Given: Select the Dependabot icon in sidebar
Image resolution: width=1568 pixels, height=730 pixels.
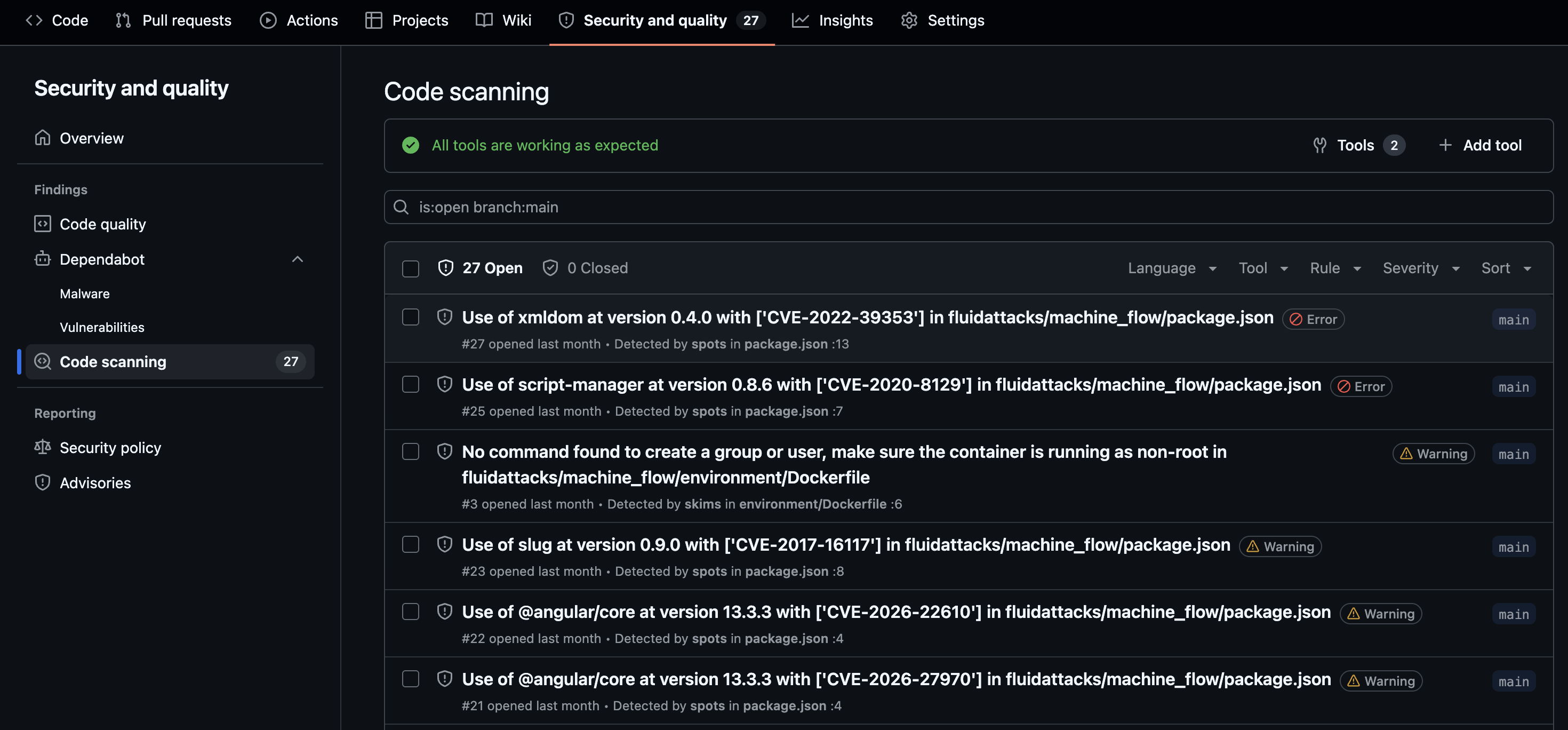Looking at the screenshot, I should coord(43,259).
